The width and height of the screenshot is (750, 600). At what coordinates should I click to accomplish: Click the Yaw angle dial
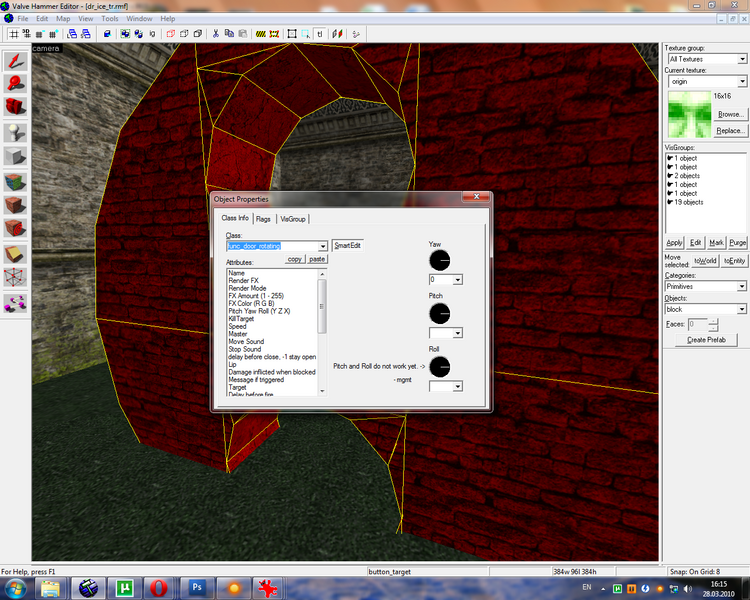[x=440, y=261]
